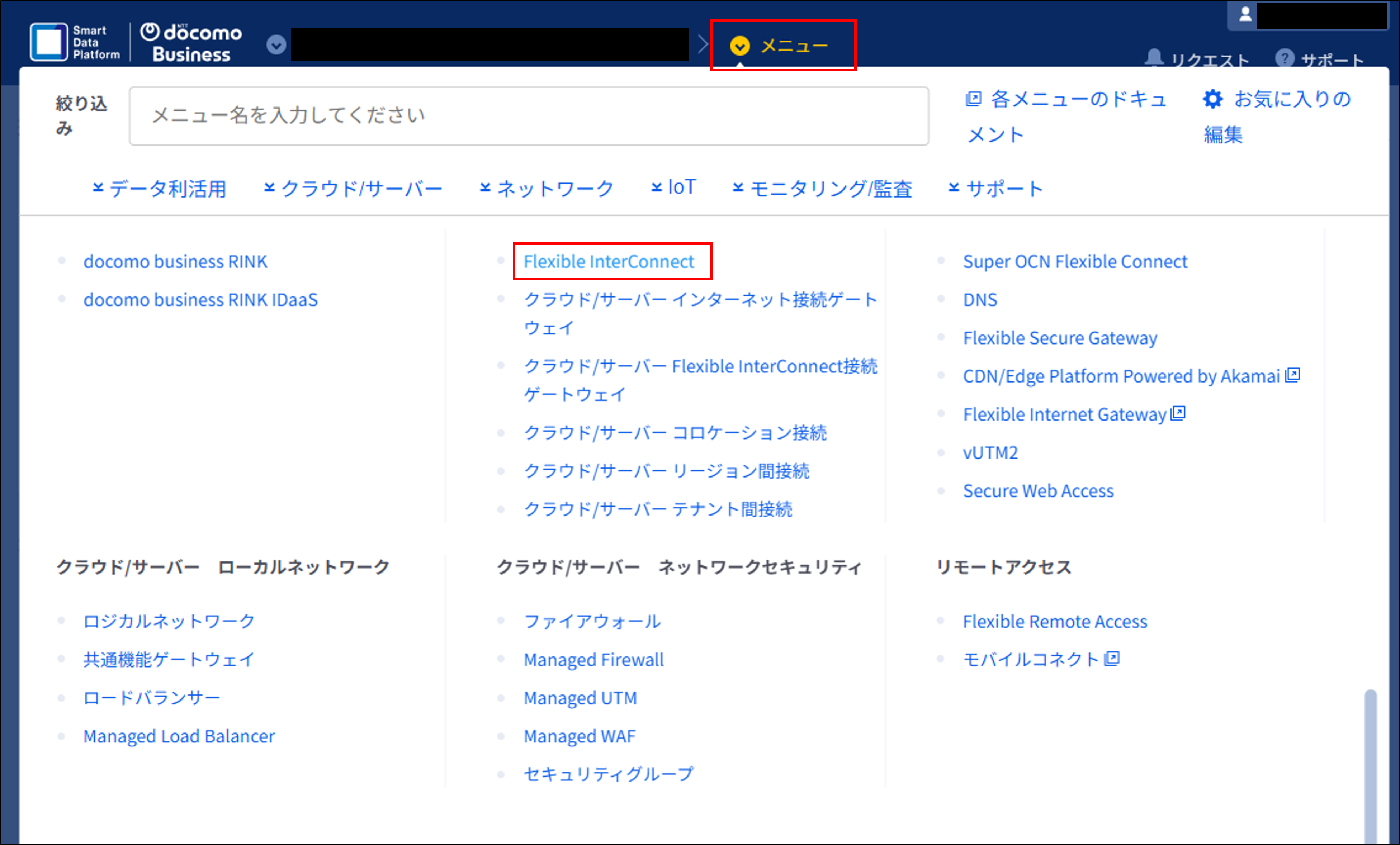
Task: Expand the クラウド/サーバー category
Action: pos(353,188)
